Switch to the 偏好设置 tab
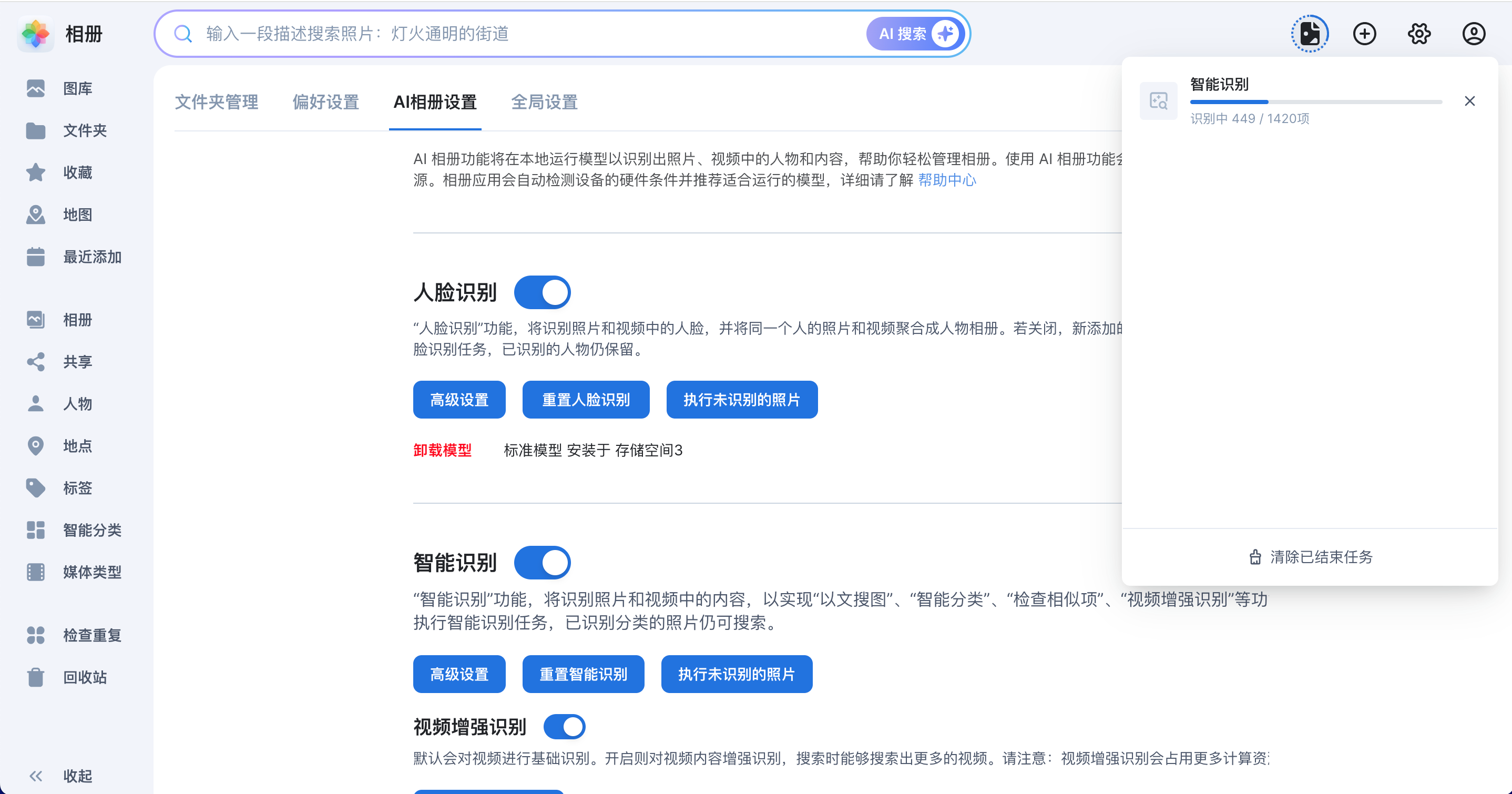 [326, 102]
